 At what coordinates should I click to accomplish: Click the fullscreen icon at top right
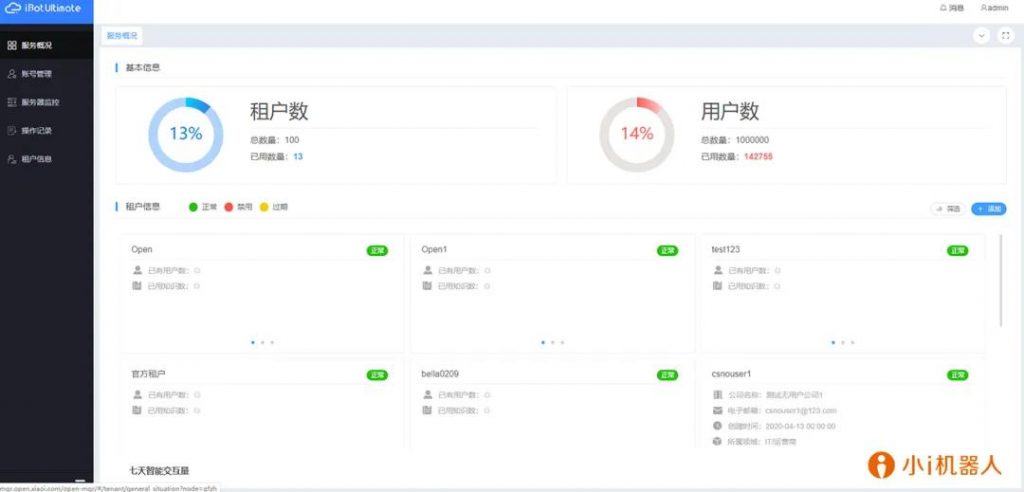pos(1004,35)
